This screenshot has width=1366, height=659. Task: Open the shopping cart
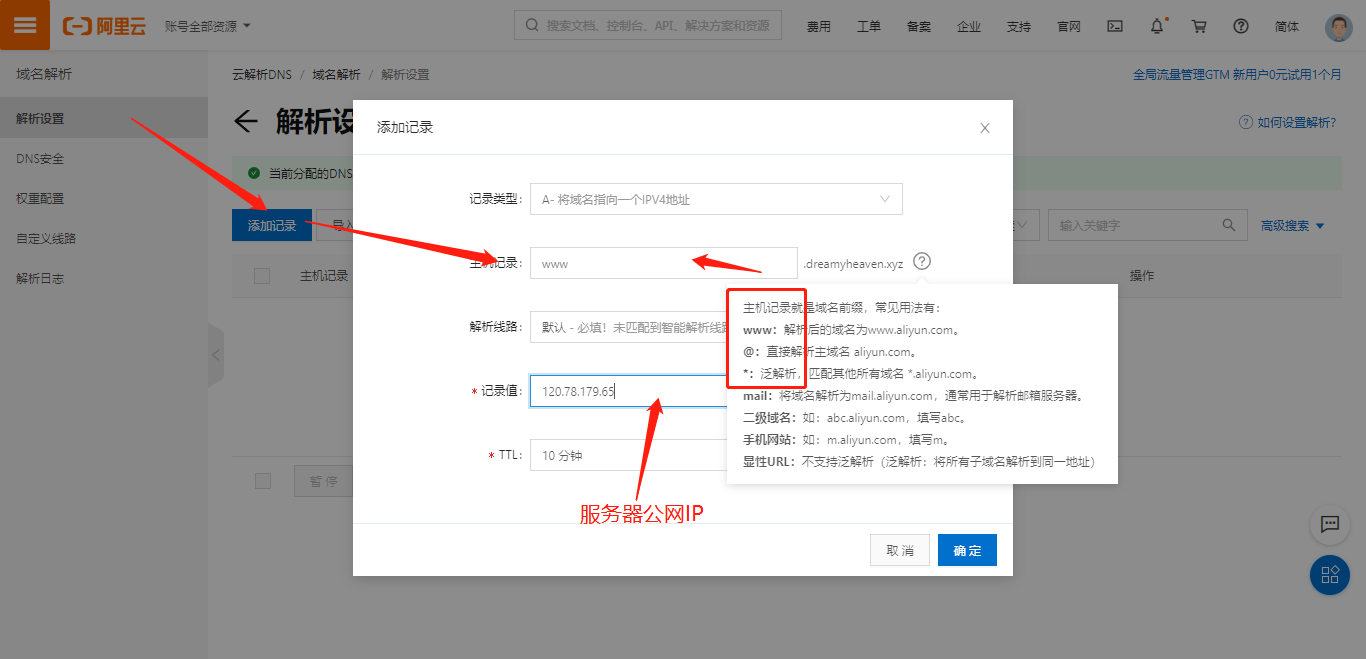[1199, 27]
